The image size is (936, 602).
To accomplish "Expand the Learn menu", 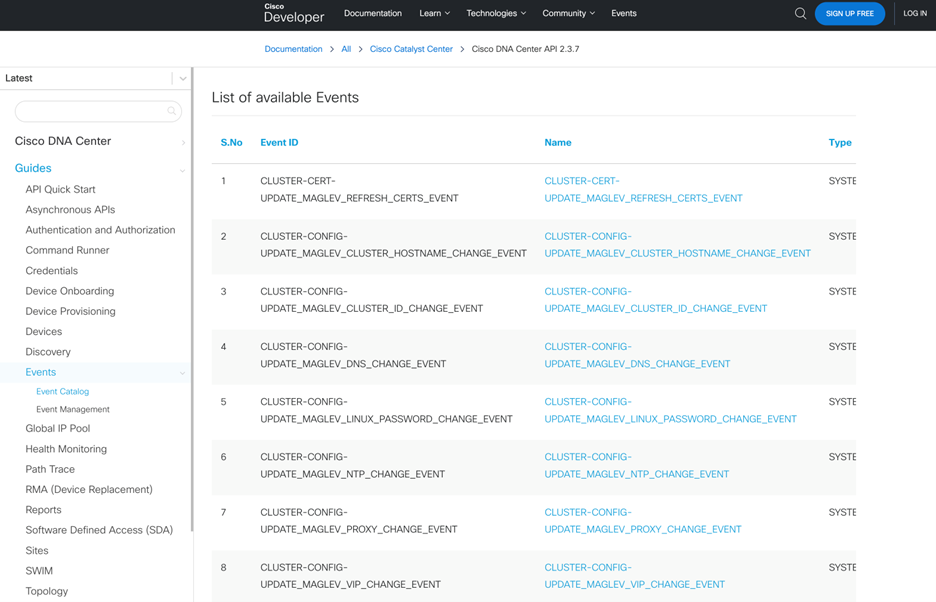I will tap(434, 14).
